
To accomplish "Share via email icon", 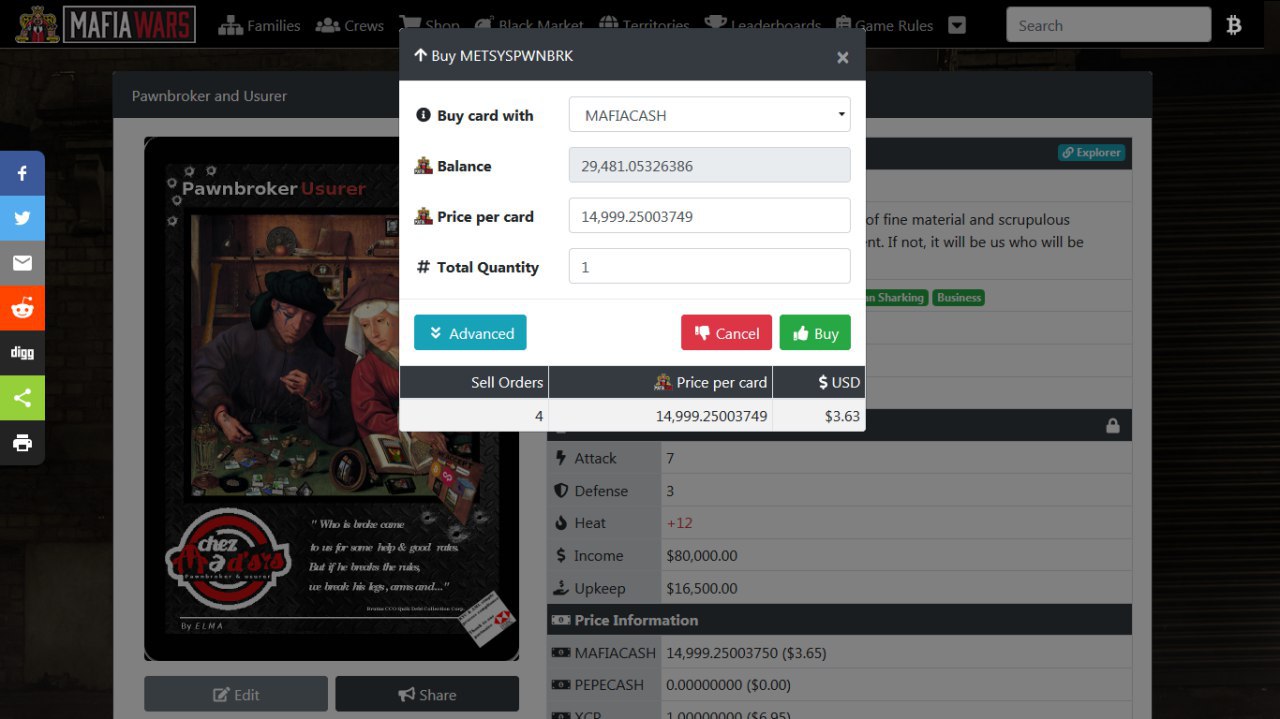I will click(x=22, y=263).
